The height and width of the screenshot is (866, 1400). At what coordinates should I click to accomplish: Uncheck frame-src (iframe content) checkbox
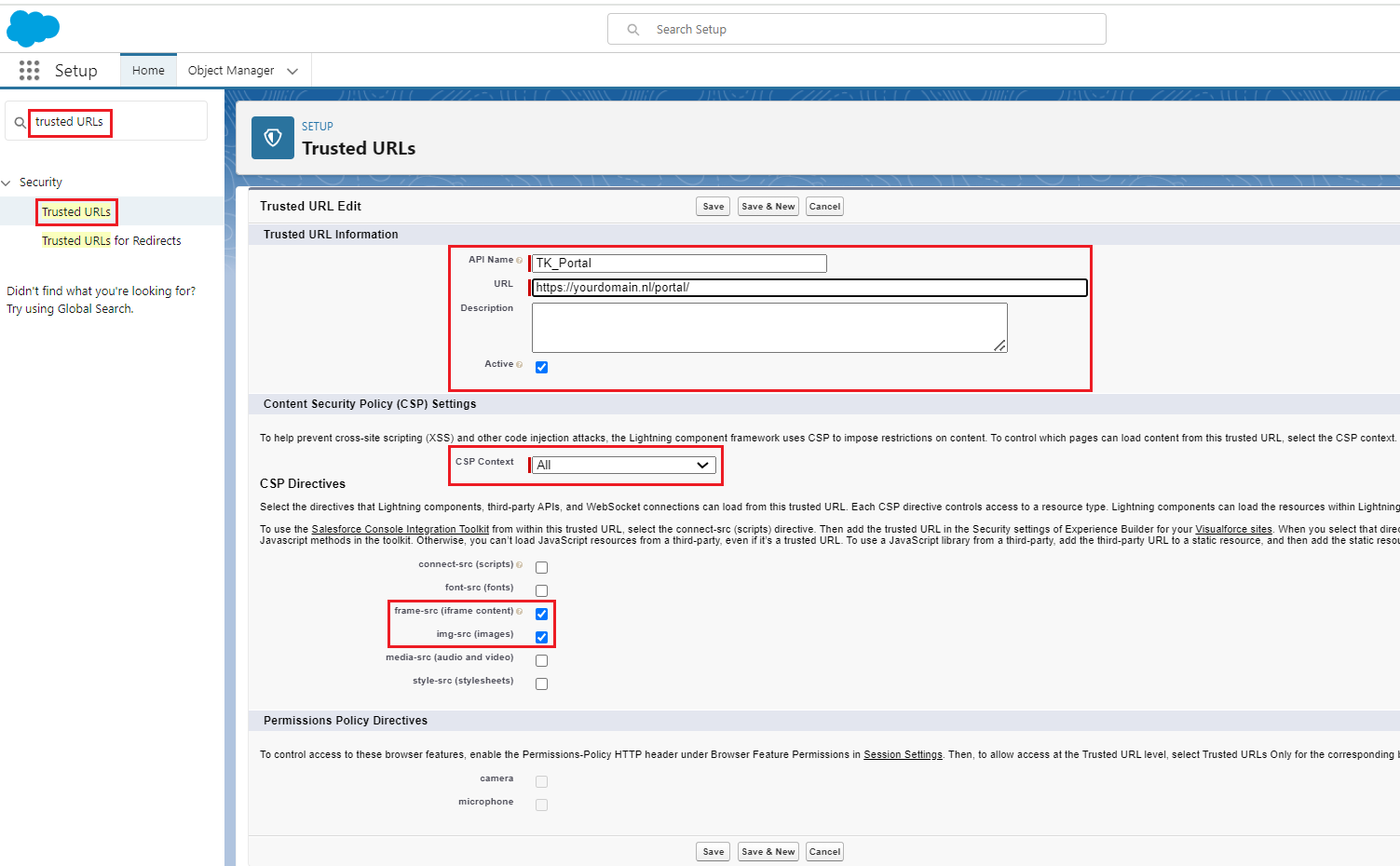click(541, 614)
